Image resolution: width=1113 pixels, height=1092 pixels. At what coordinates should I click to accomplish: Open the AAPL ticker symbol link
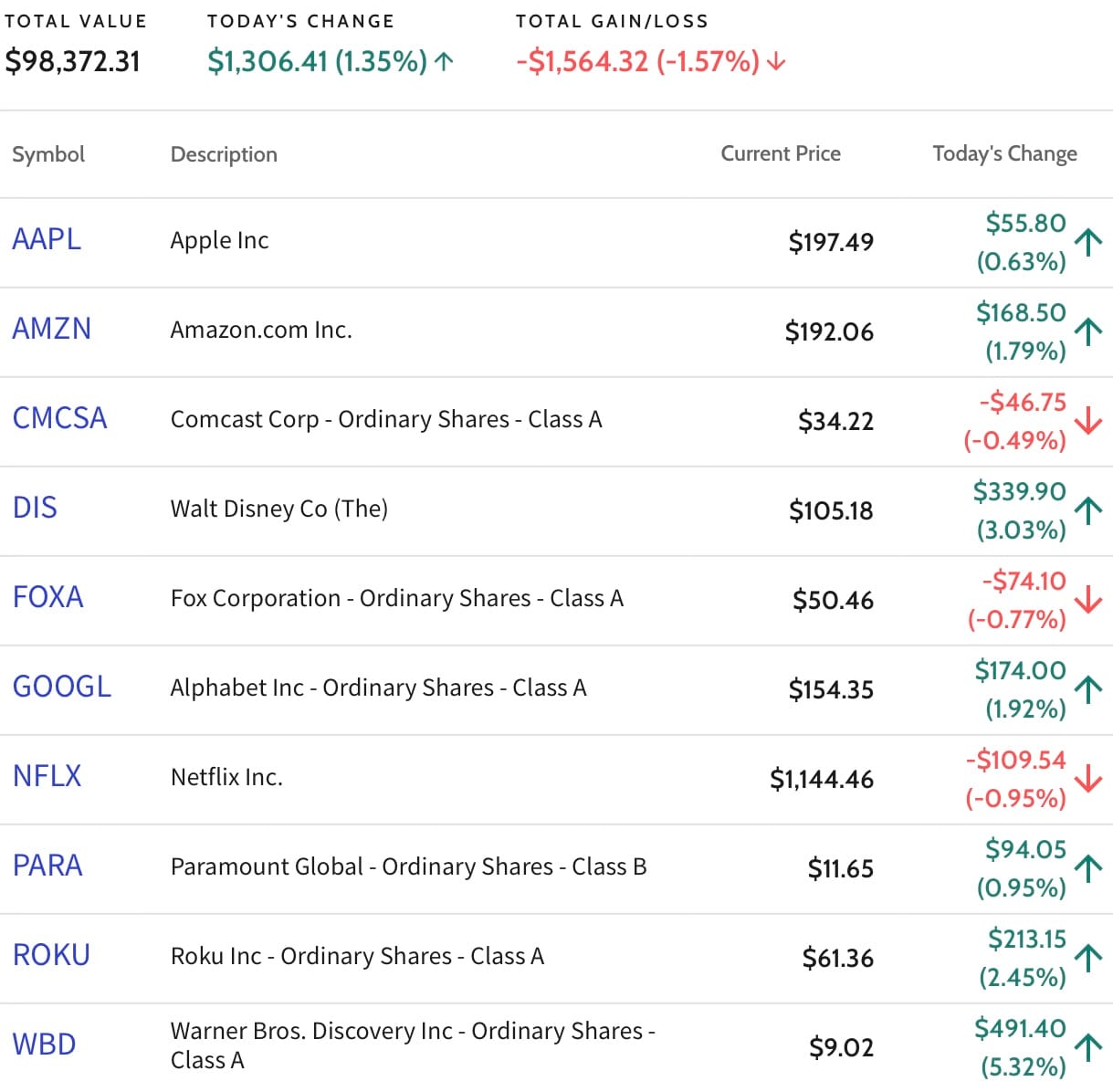click(x=47, y=239)
